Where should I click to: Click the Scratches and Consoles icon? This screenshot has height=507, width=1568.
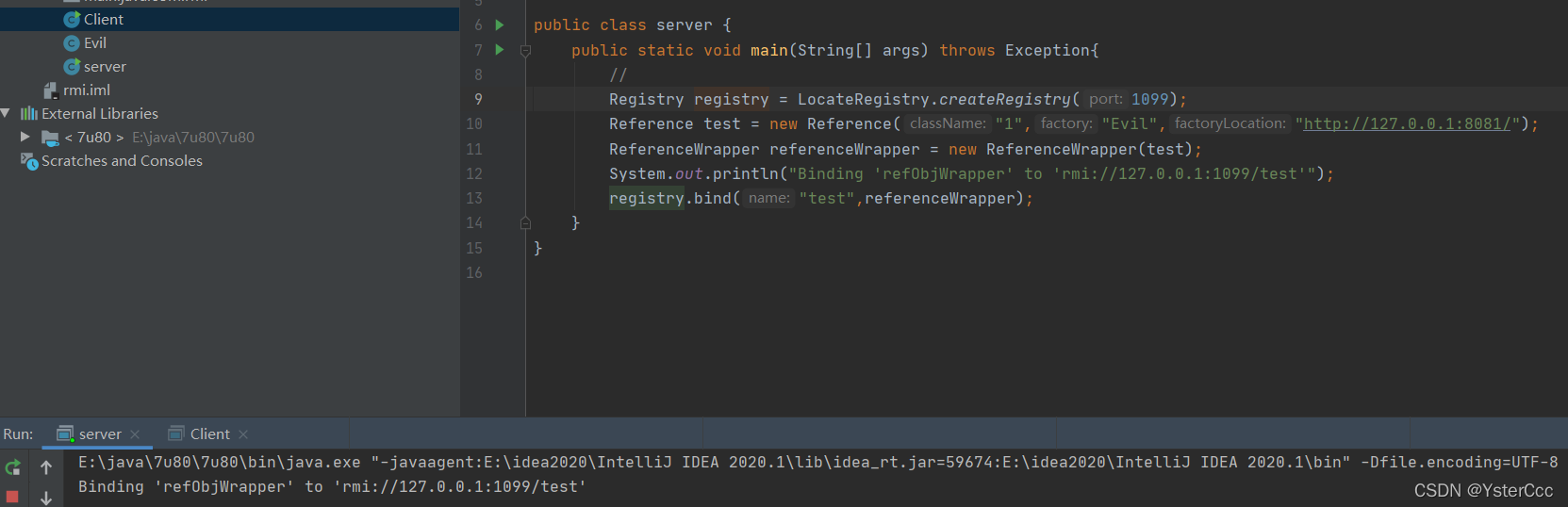(x=29, y=161)
